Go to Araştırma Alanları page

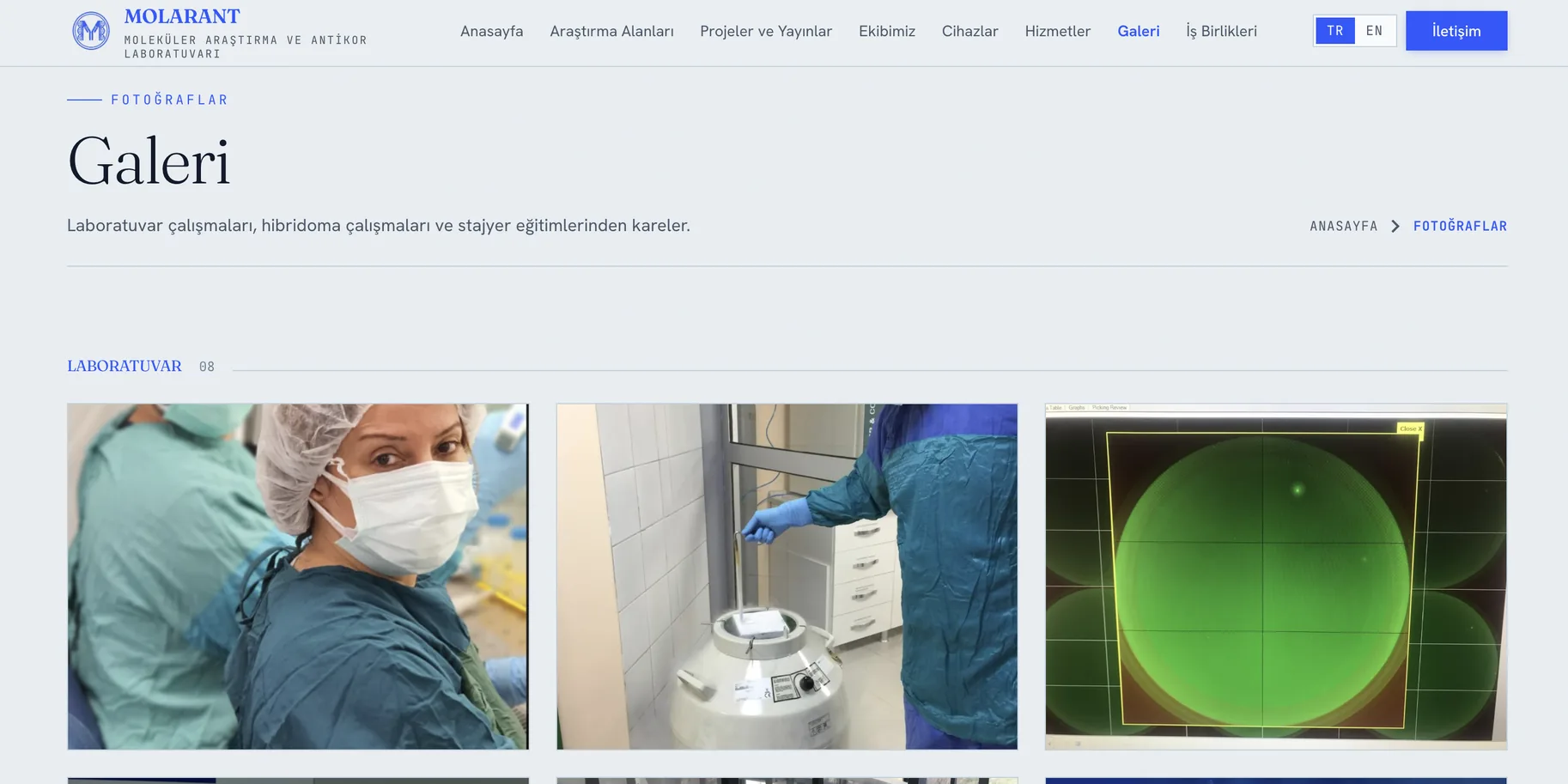(x=611, y=31)
